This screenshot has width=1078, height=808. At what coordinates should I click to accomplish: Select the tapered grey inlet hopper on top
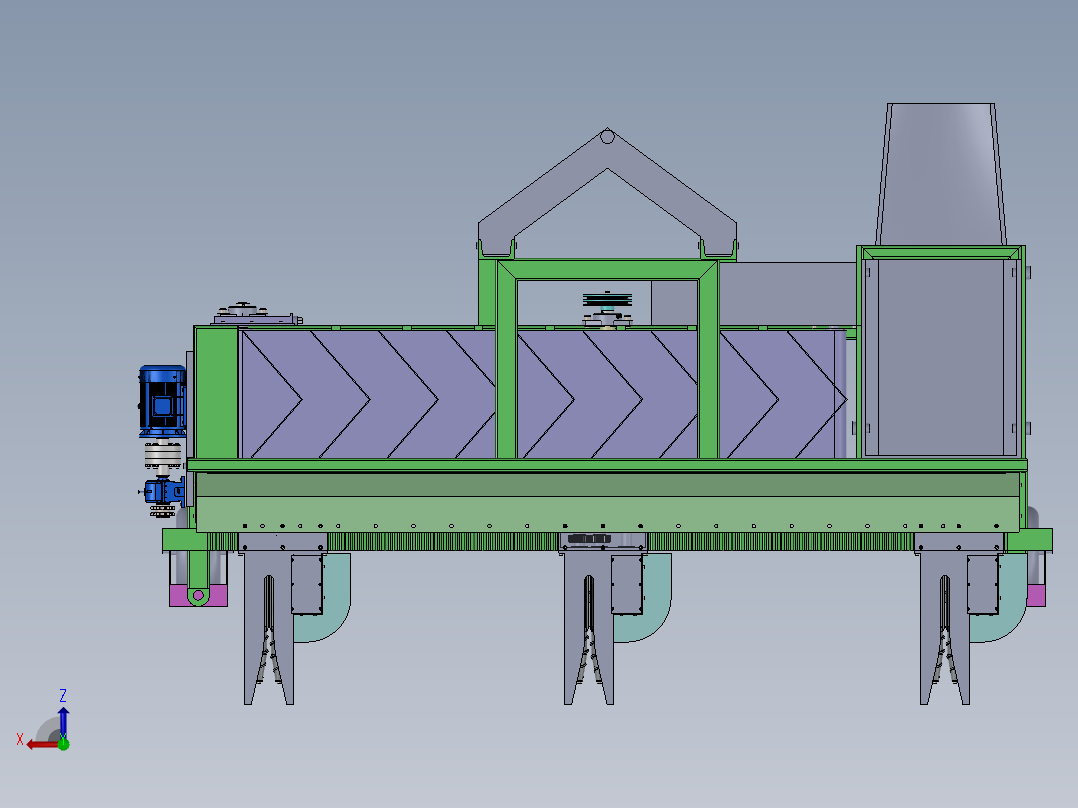click(940, 174)
